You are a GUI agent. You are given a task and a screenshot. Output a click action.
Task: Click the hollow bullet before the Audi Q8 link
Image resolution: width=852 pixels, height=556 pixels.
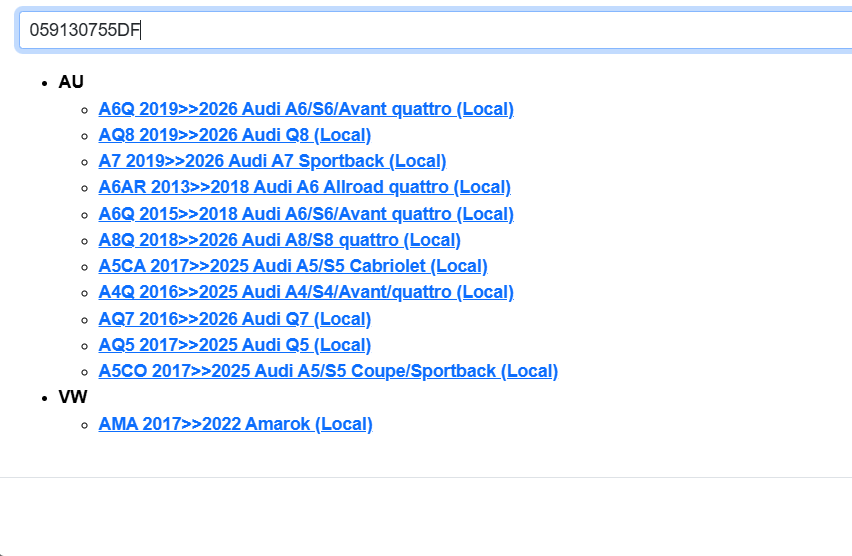pyautogui.click(x=85, y=136)
